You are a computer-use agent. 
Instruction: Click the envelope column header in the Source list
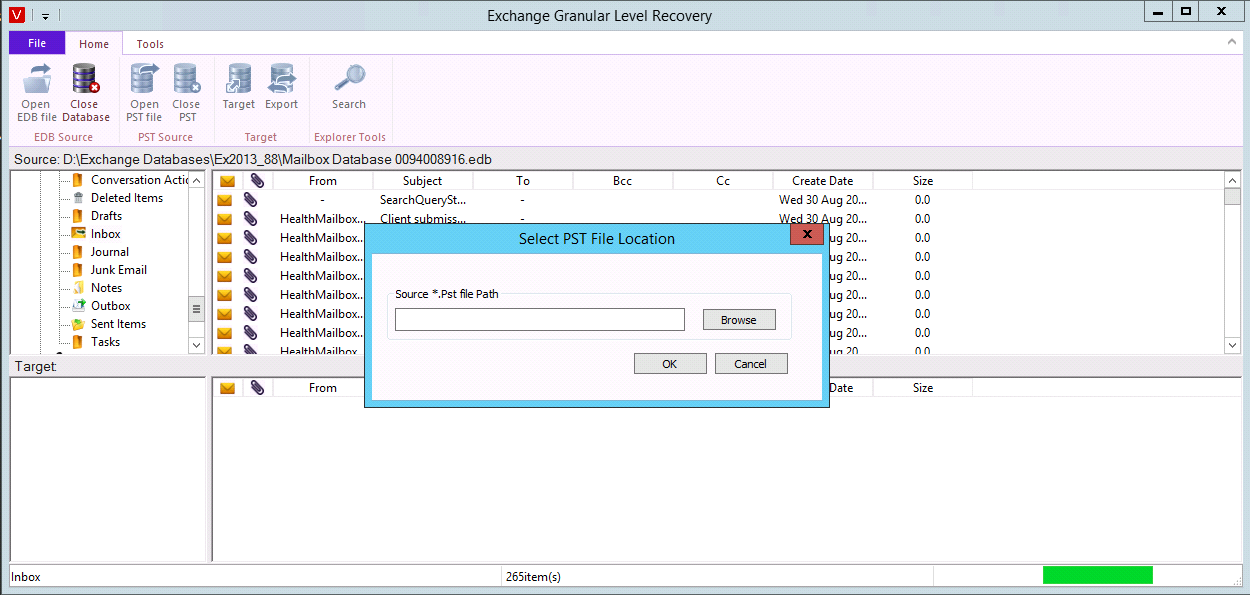tap(227, 181)
